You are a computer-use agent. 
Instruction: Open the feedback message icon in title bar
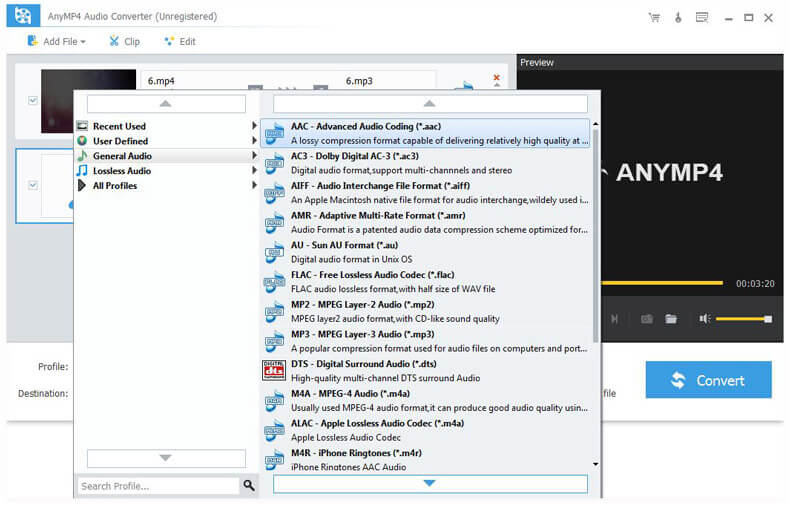[702, 17]
